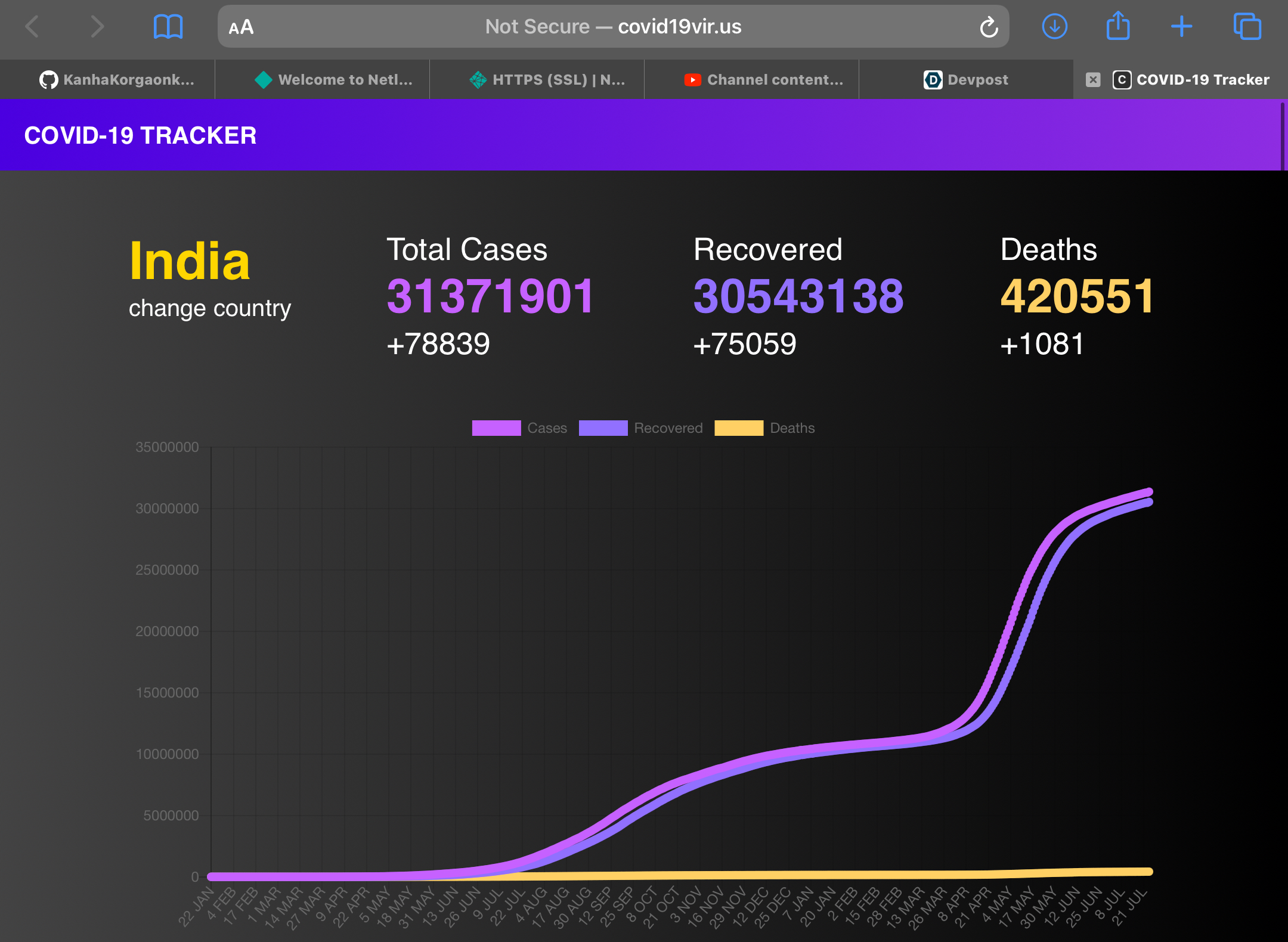The width and height of the screenshot is (1288, 942).
Task: Click the forward navigation arrow
Action: tap(97, 26)
